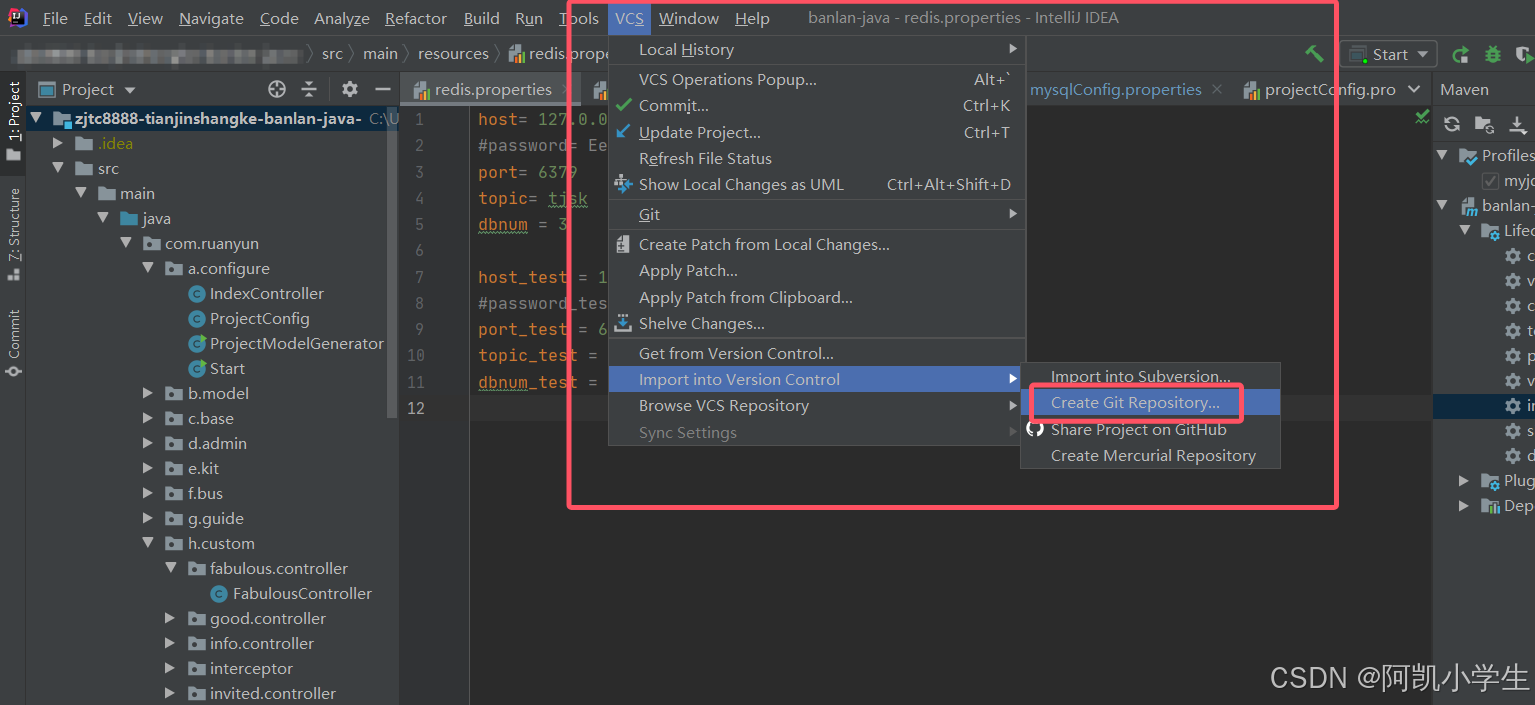Click Maven generate sources folder icon
Viewport: 1535px width, 705px height.
point(1485,124)
